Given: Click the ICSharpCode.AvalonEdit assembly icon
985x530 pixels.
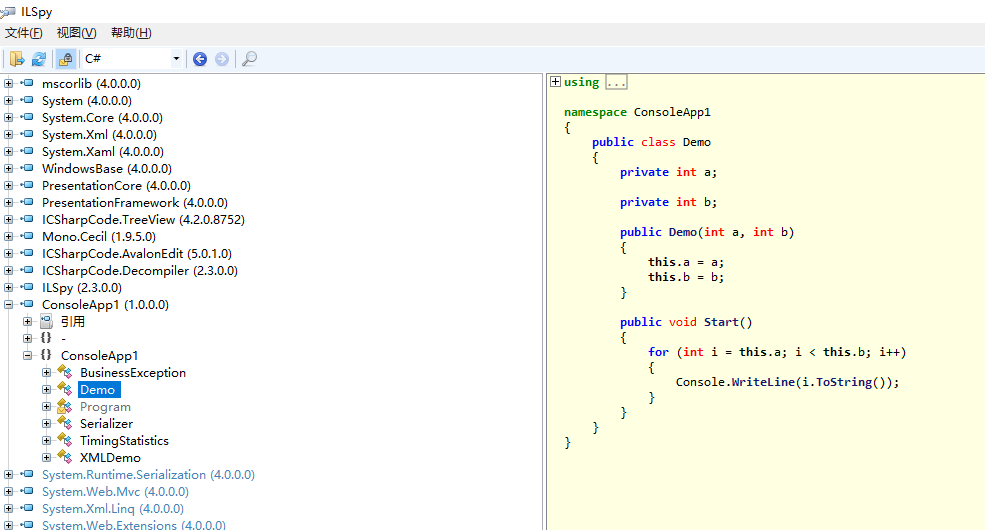Looking at the screenshot, I should [x=27, y=252].
